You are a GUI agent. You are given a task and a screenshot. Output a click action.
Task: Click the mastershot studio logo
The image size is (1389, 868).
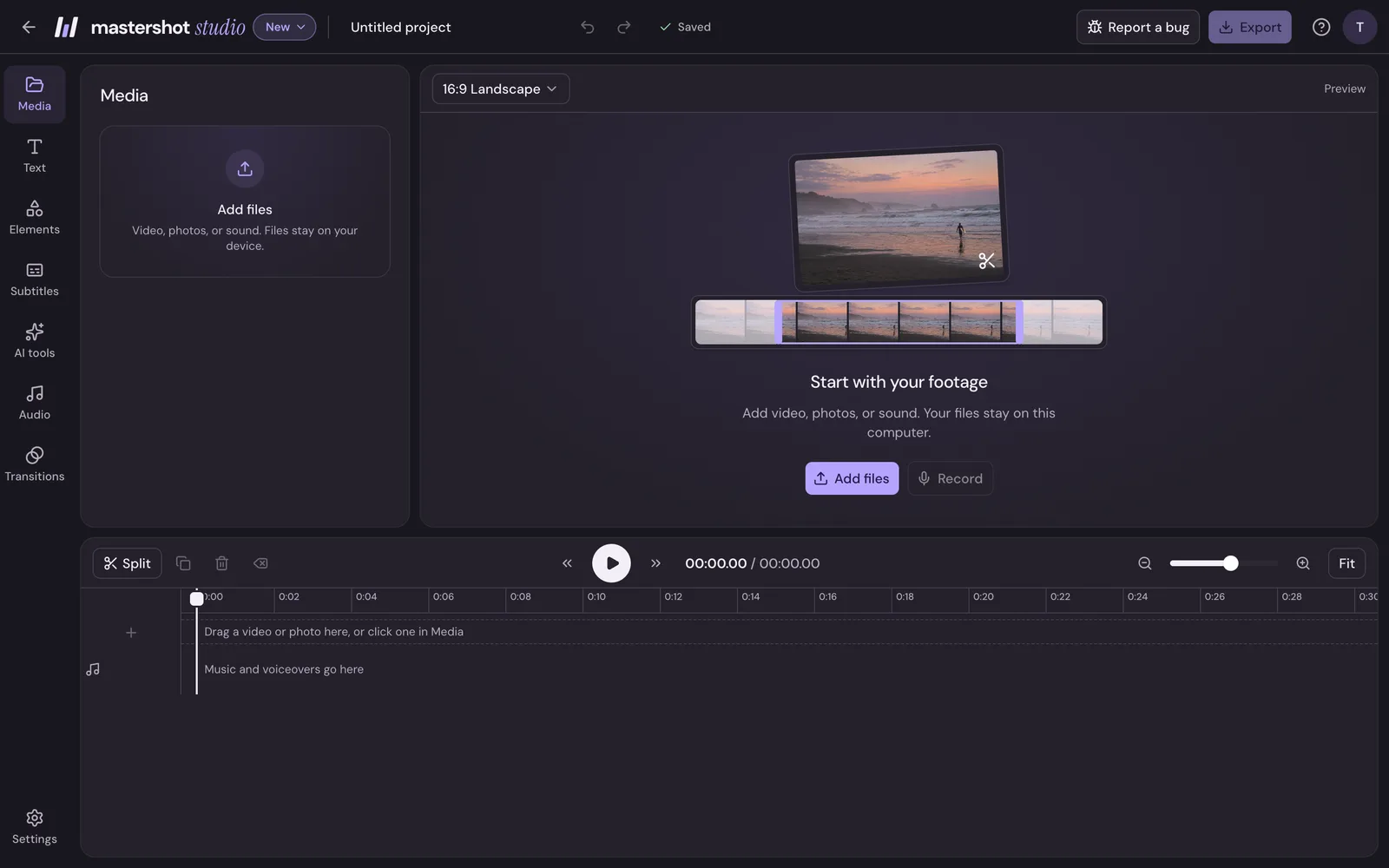150,27
